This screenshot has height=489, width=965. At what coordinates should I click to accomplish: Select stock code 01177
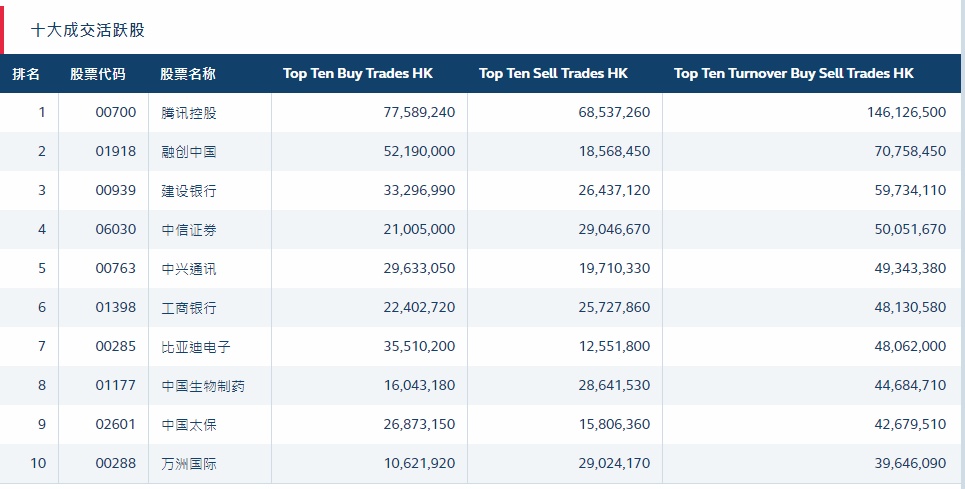[x=115, y=386]
